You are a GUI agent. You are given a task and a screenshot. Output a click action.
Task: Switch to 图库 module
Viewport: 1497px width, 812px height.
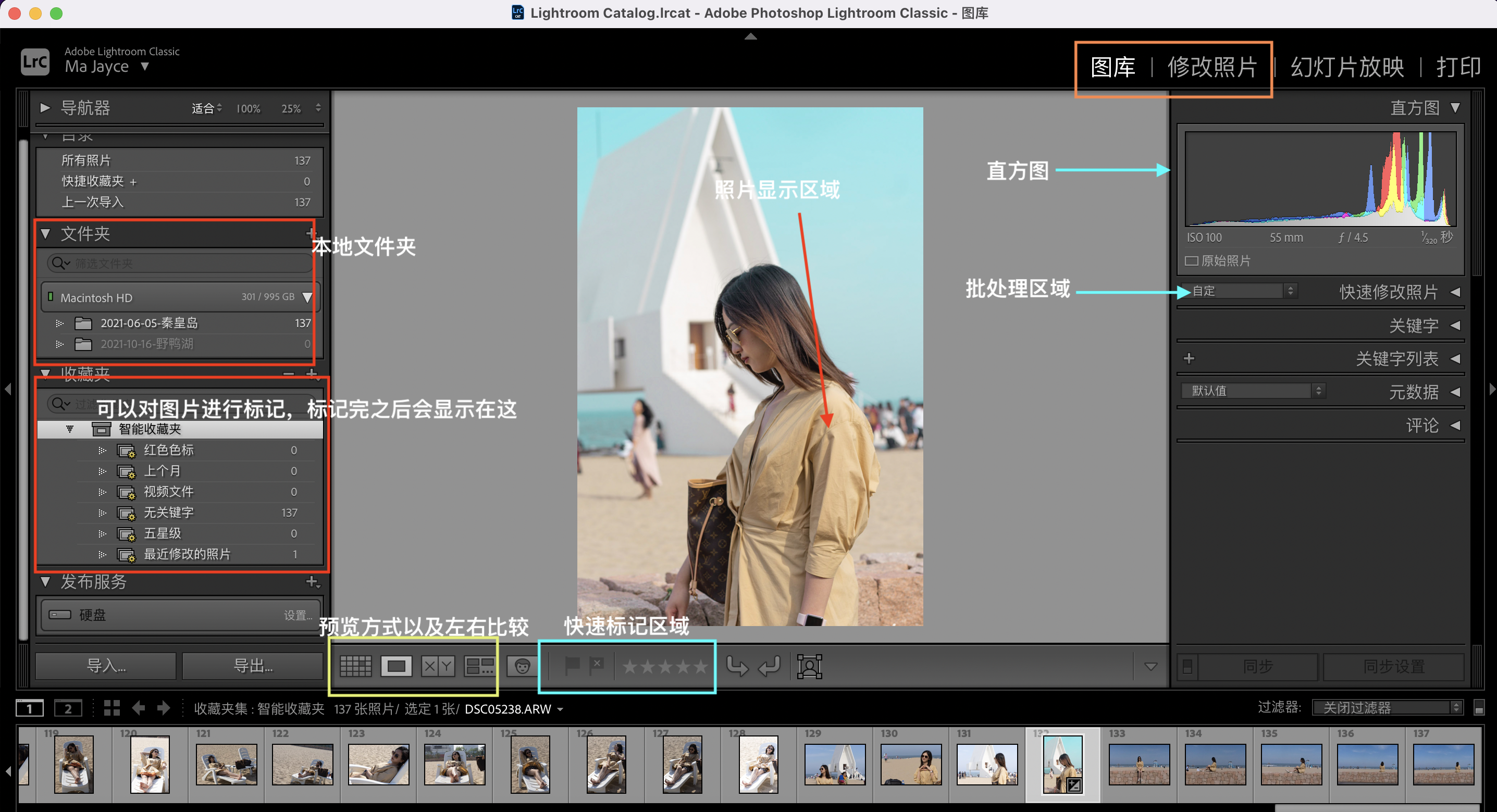tap(1112, 67)
